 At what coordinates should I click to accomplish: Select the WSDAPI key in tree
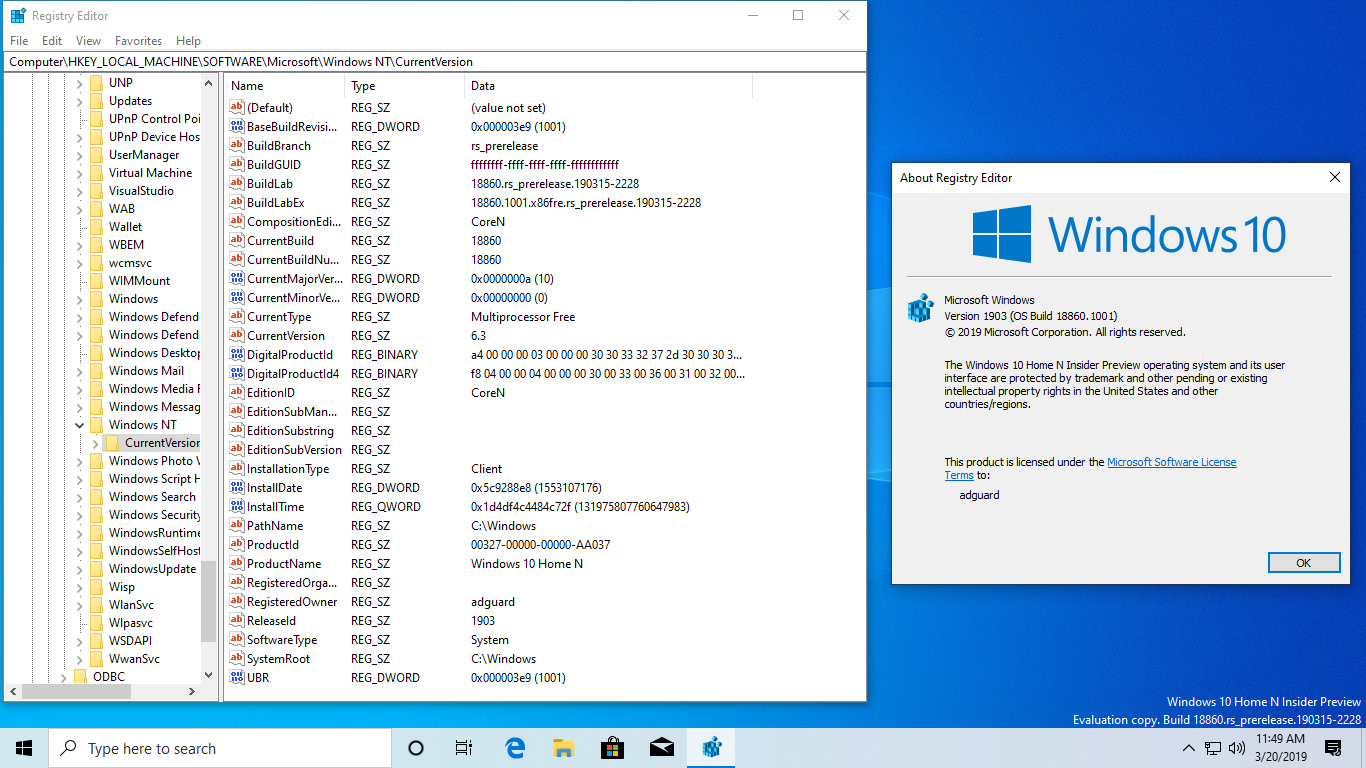point(130,641)
